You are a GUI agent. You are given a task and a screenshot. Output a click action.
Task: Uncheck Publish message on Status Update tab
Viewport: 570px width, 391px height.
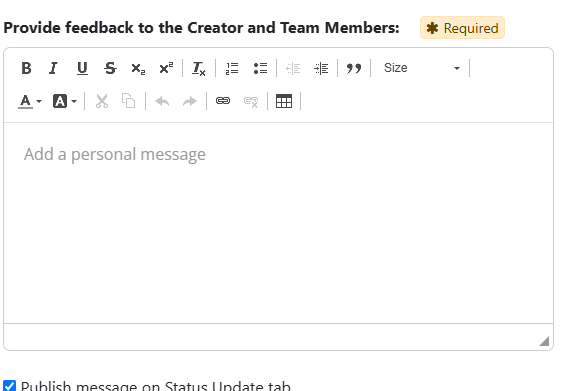pos(9,386)
